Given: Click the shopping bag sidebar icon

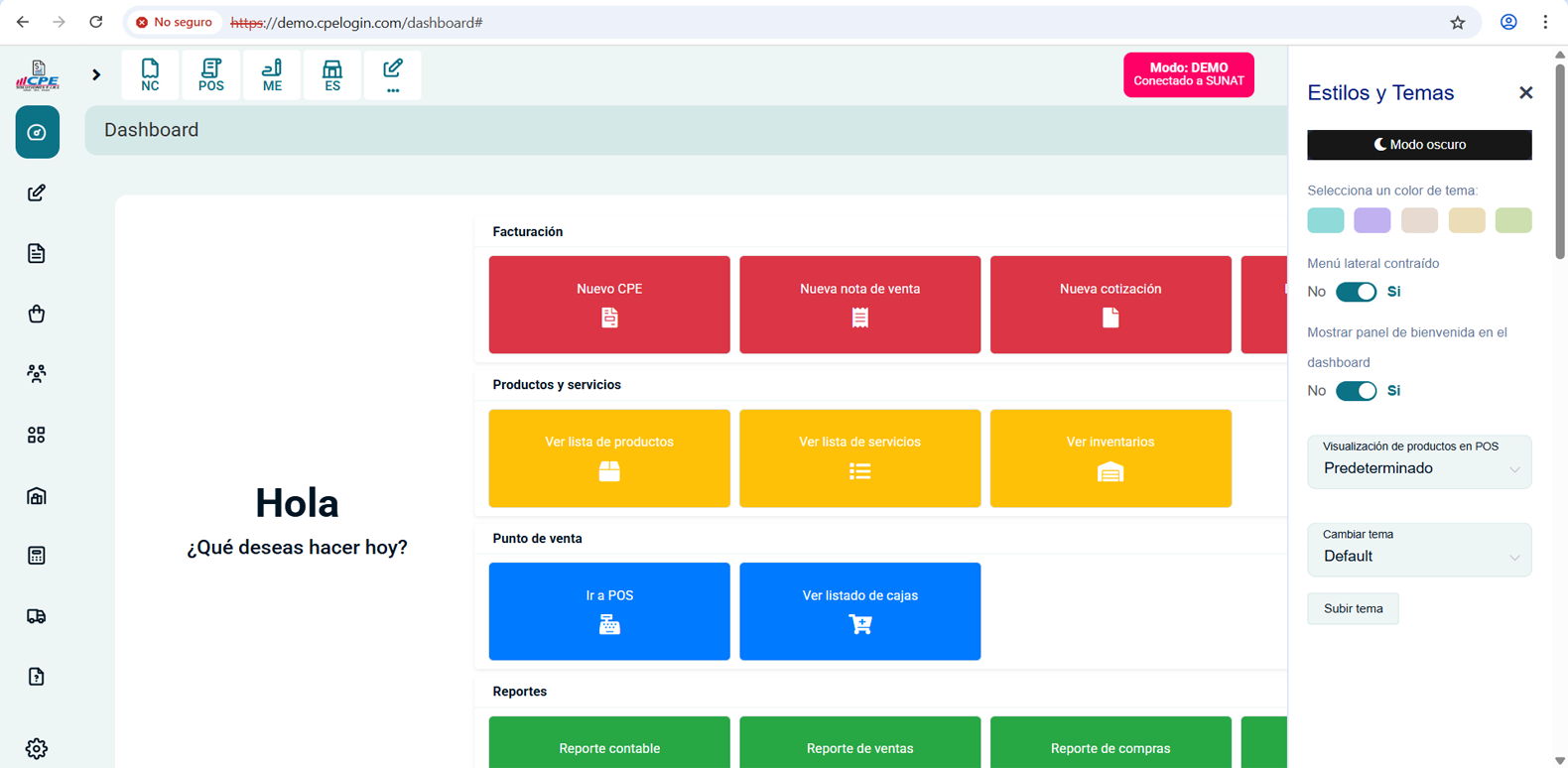Looking at the screenshot, I should [37, 315].
